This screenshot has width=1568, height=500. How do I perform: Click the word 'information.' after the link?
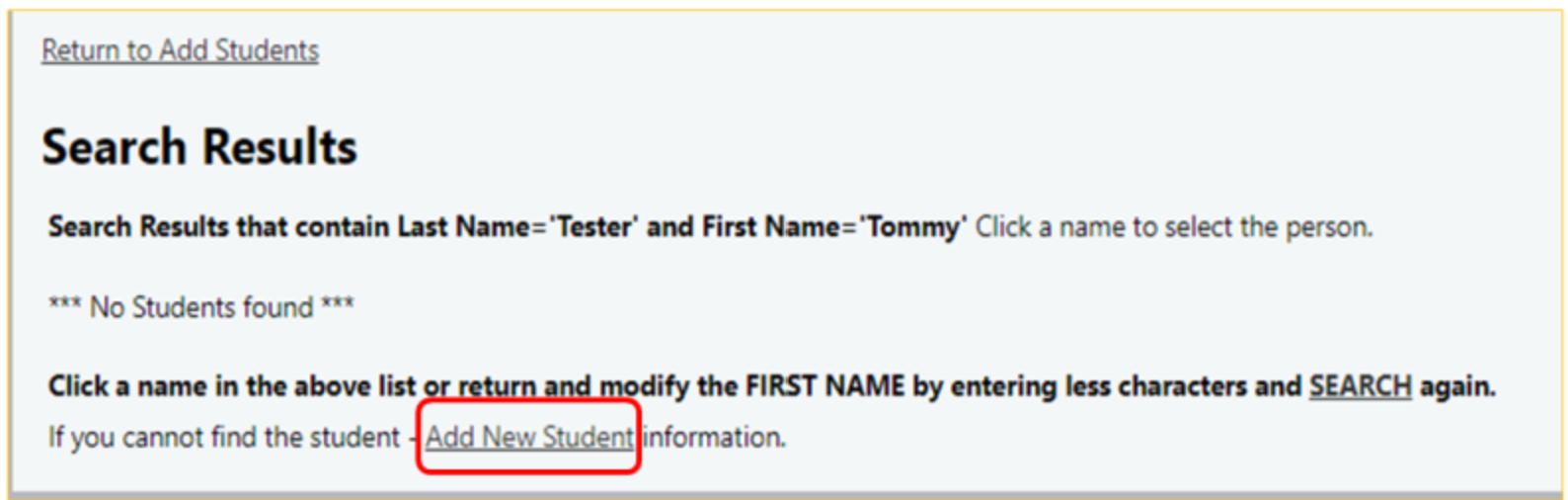click(x=715, y=437)
